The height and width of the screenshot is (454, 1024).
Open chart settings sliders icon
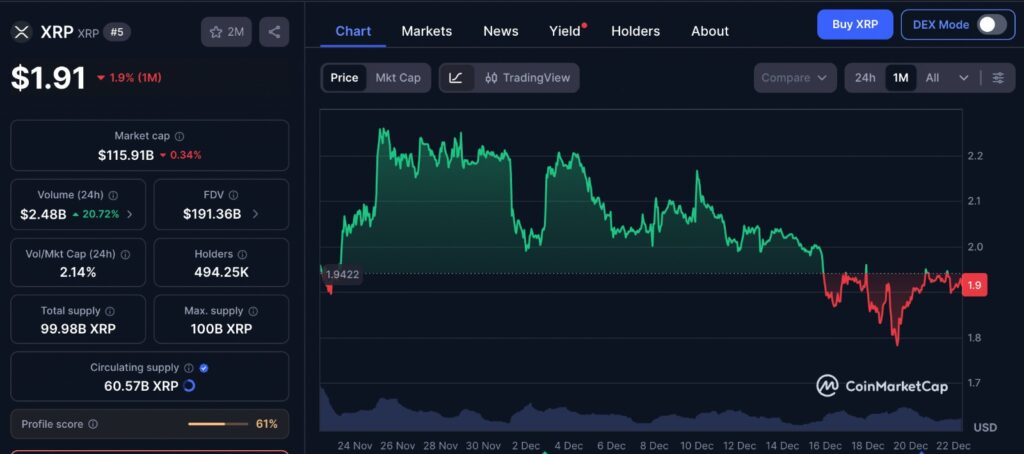[999, 78]
